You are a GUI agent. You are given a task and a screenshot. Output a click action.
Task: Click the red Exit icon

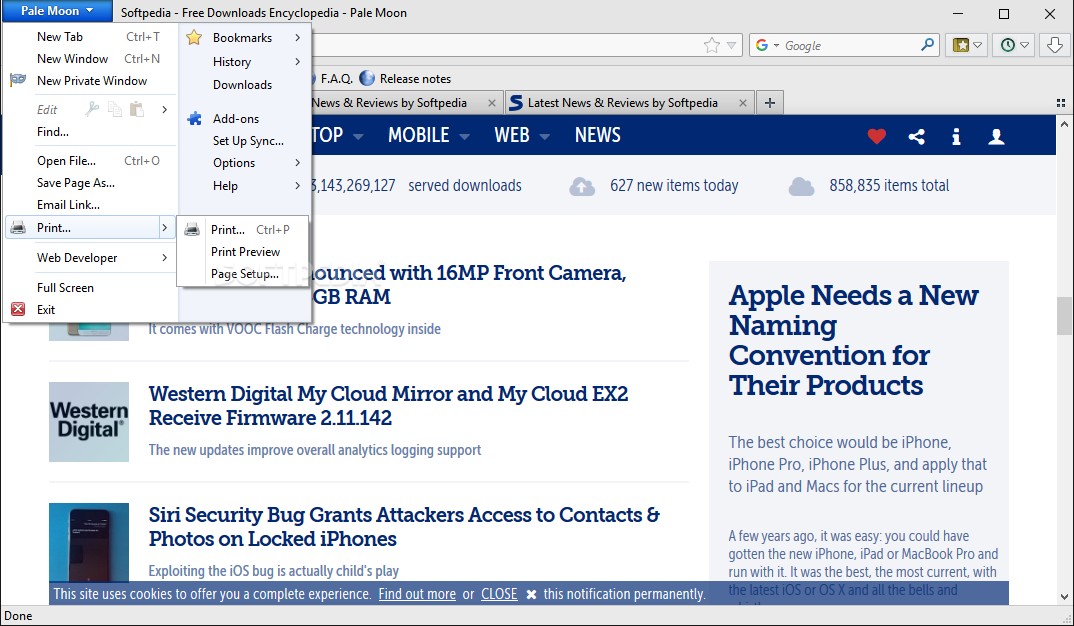pyautogui.click(x=18, y=310)
